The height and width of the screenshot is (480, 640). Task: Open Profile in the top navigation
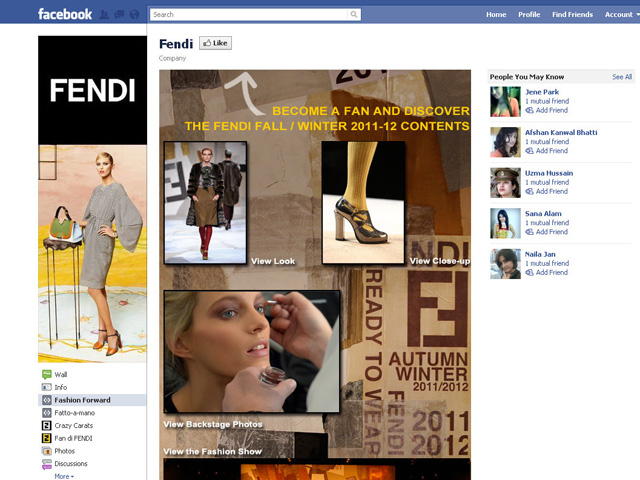pyautogui.click(x=529, y=15)
